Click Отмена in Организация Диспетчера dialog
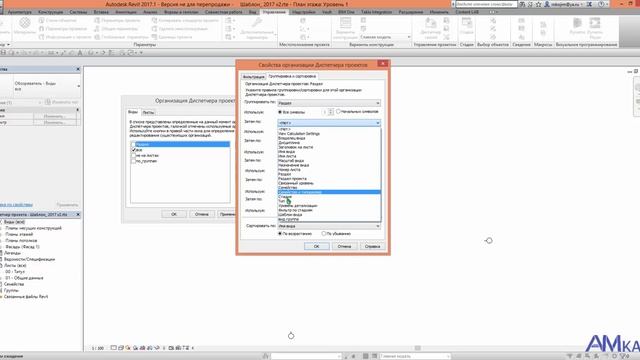This screenshot has width=640, height=360. (x=202, y=214)
